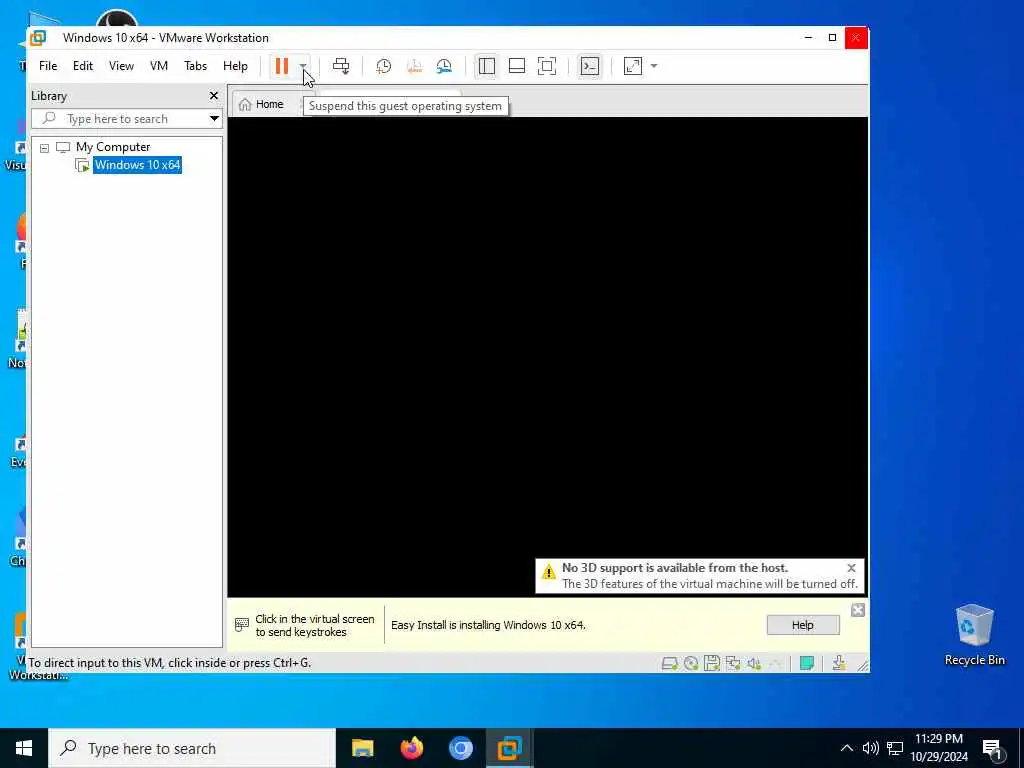Click the sound card status bar icon

pos(754,664)
